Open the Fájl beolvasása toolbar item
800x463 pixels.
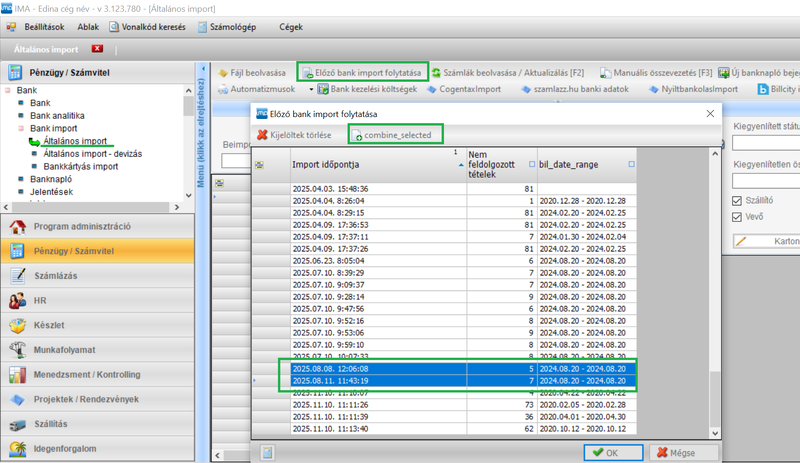pyautogui.click(x=224, y=73)
